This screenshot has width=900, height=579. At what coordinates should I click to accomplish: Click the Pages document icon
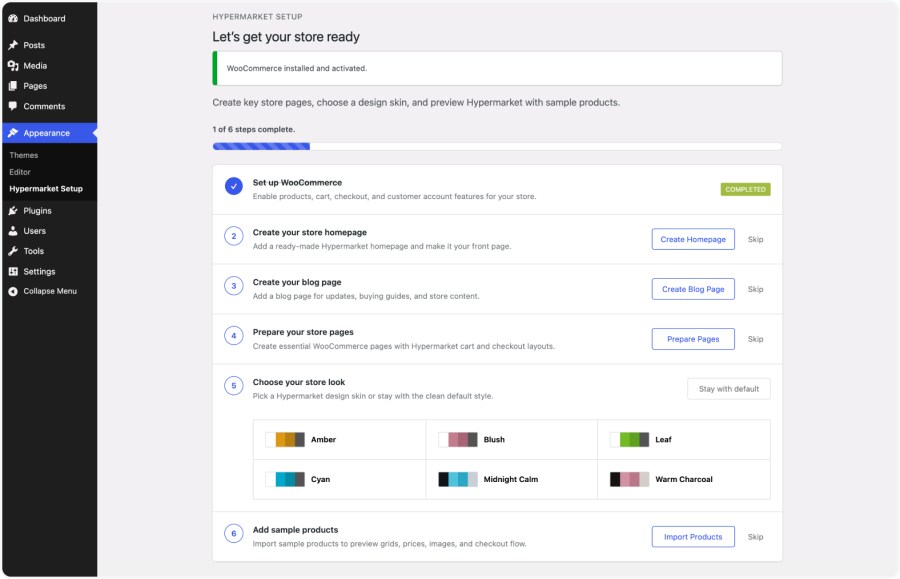point(13,86)
